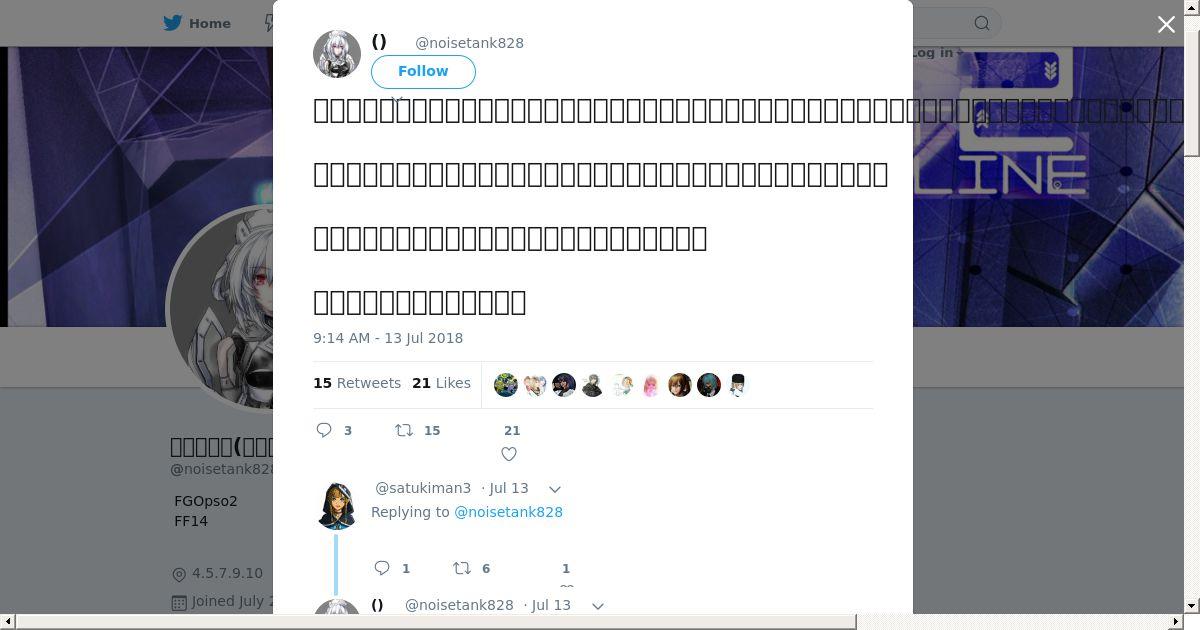Open the Log in dropdown
The image size is (1200, 630).
pyautogui.click(x=936, y=52)
